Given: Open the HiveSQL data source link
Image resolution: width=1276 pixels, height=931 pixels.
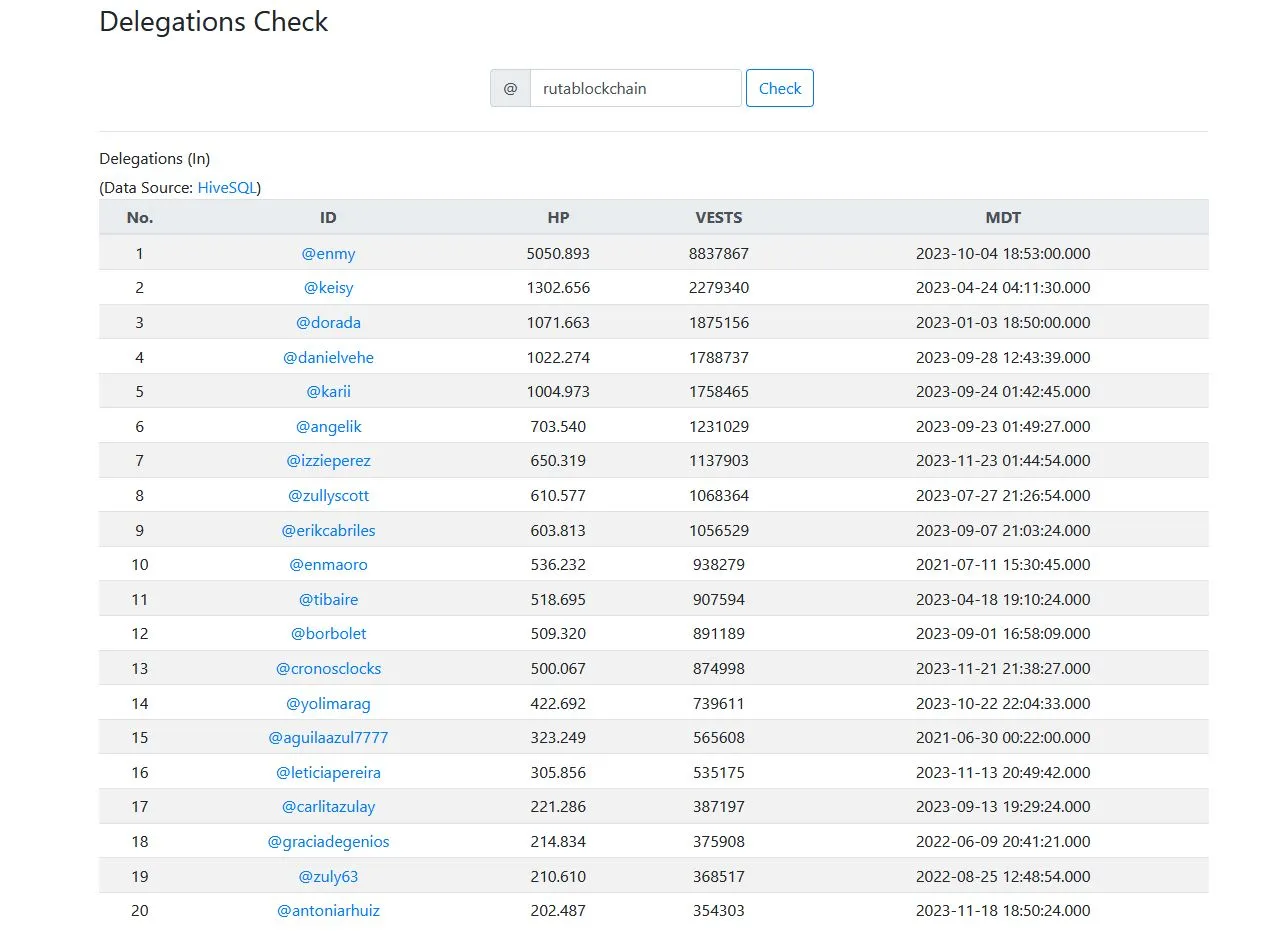Looking at the screenshot, I should point(227,187).
